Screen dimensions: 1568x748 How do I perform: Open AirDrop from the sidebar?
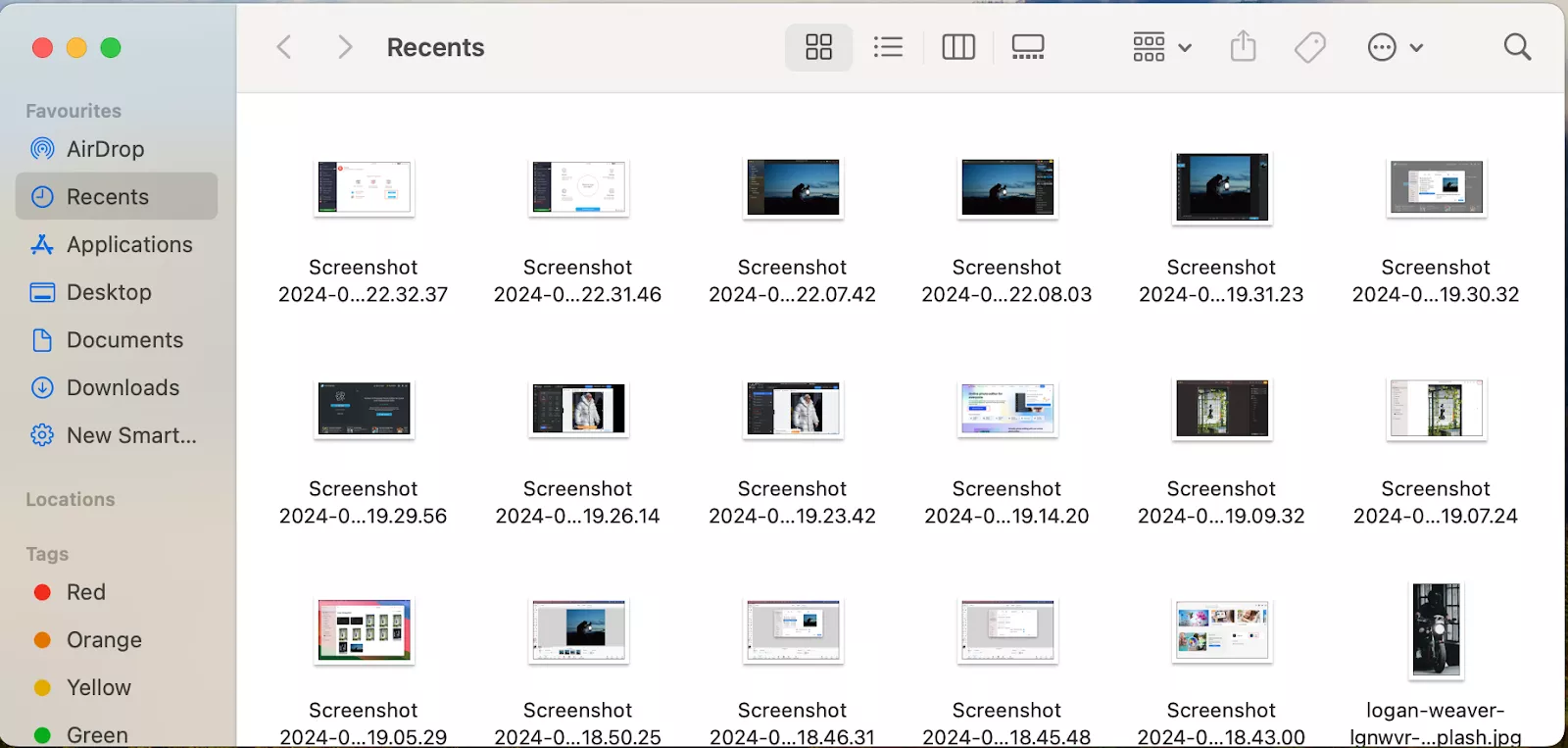point(105,149)
